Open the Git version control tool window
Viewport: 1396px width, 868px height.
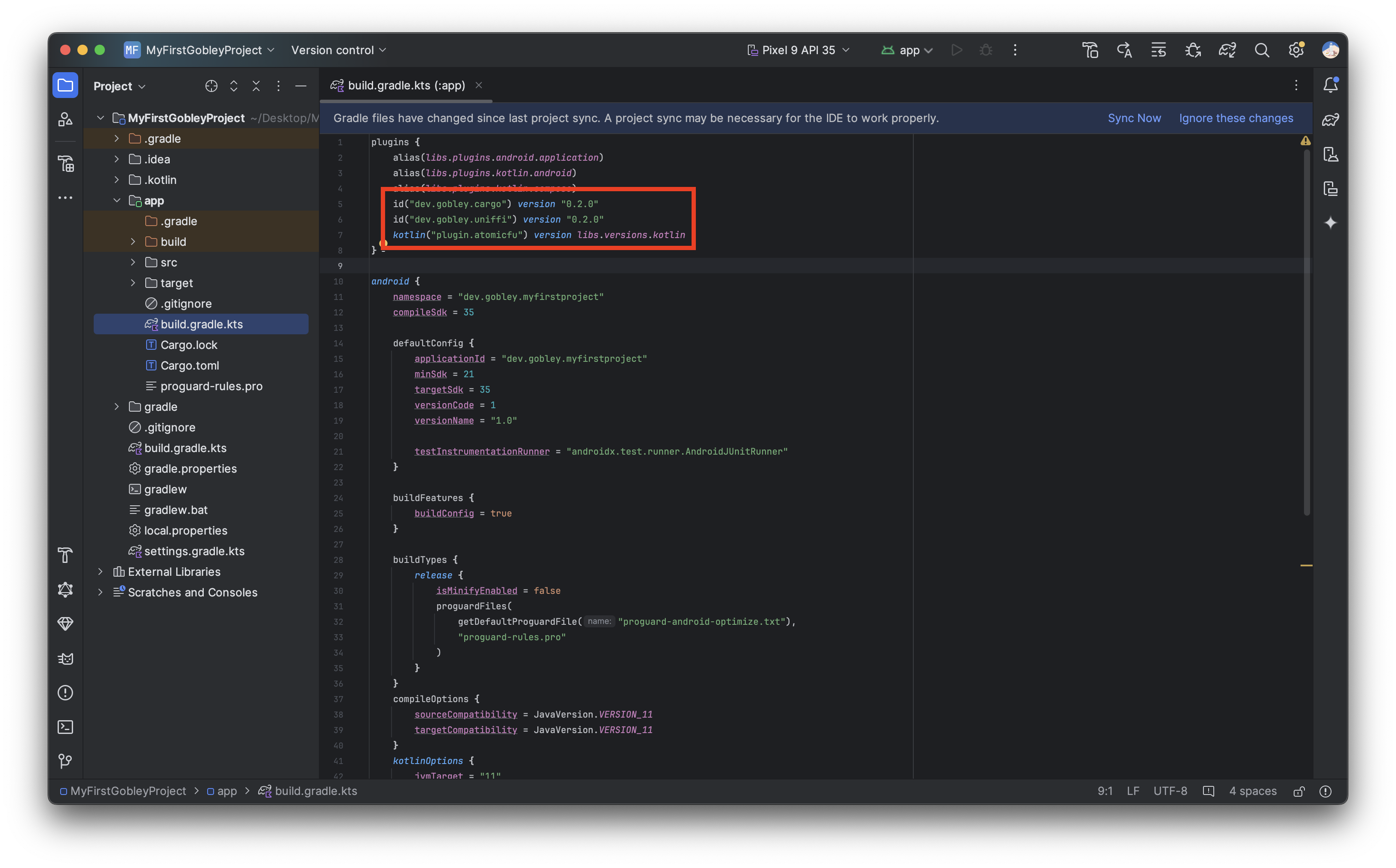point(65,762)
